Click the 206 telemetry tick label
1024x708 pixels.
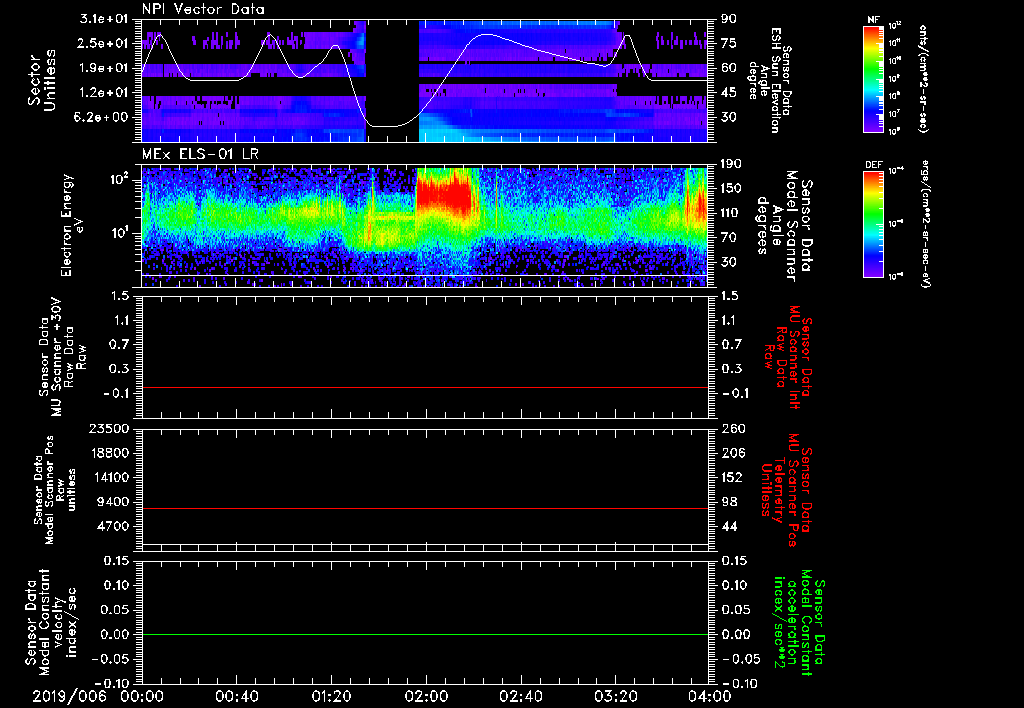point(732,453)
